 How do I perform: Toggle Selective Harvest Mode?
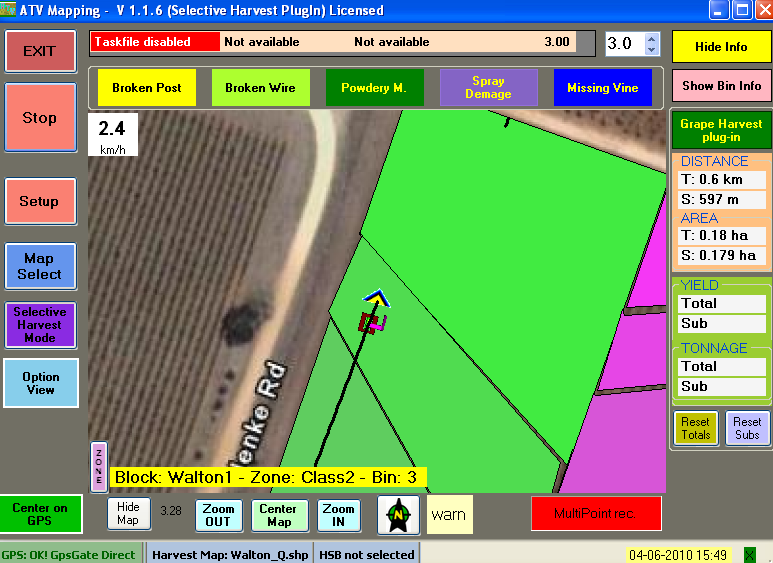point(39,325)
